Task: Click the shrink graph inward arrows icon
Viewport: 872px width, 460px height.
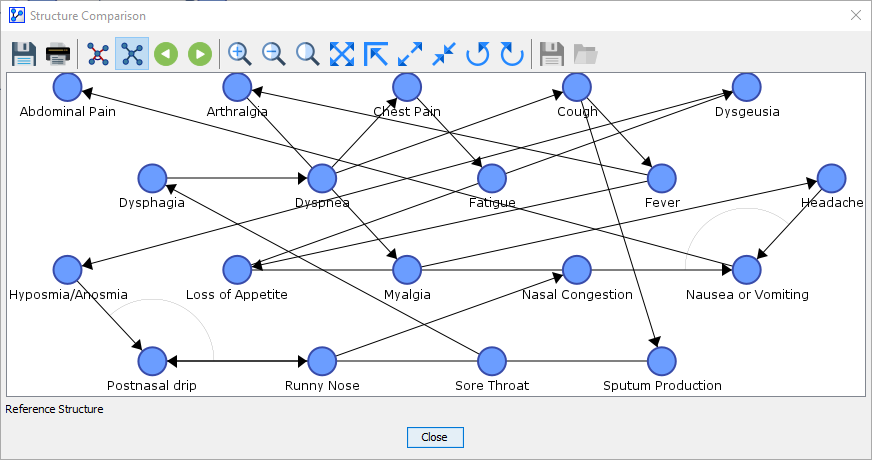Action: coord(444,54)
